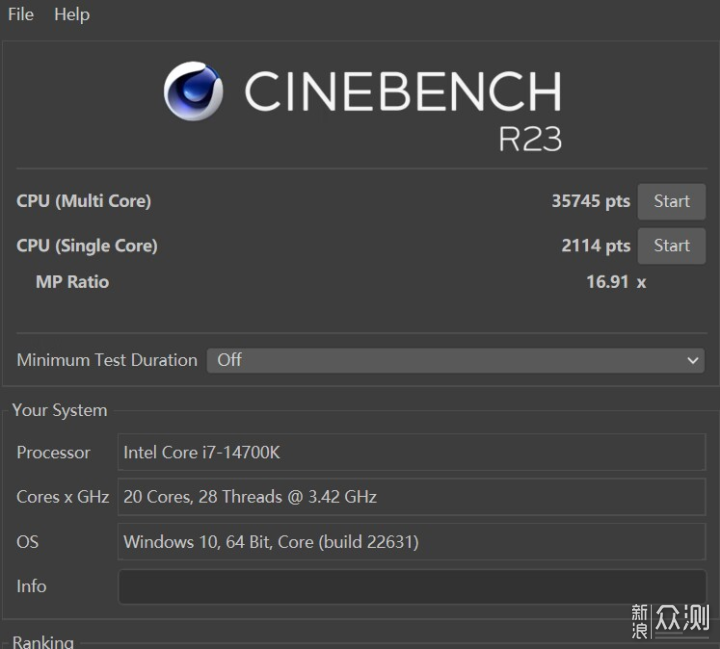Click the CPU (Single Core) label
The width and height of the screenshot is (720, 649).
coord(87,246)
